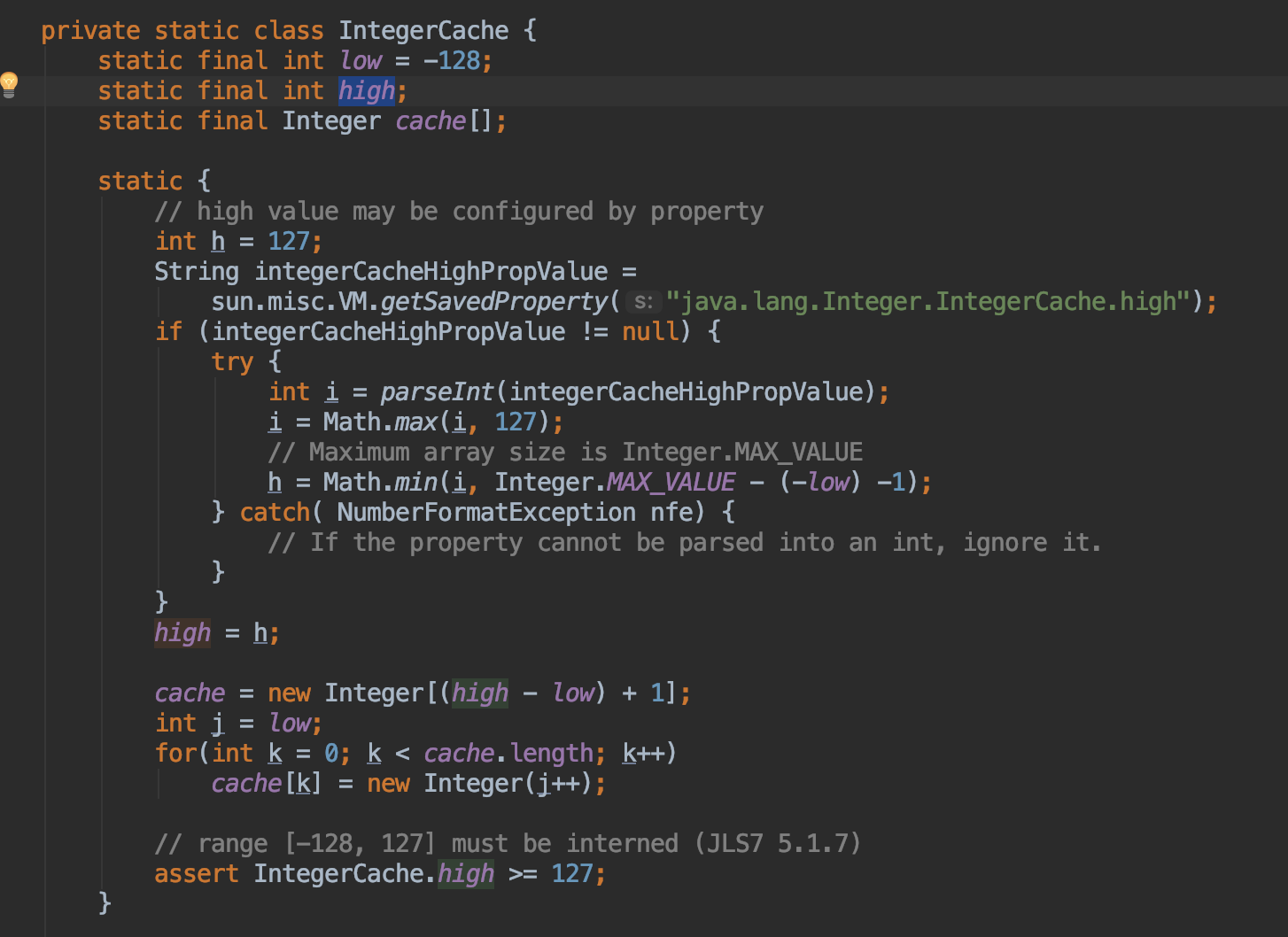Place cursor on IntegerCache in the class declaration
This screenshot has height=937, width=1288.
423,31
